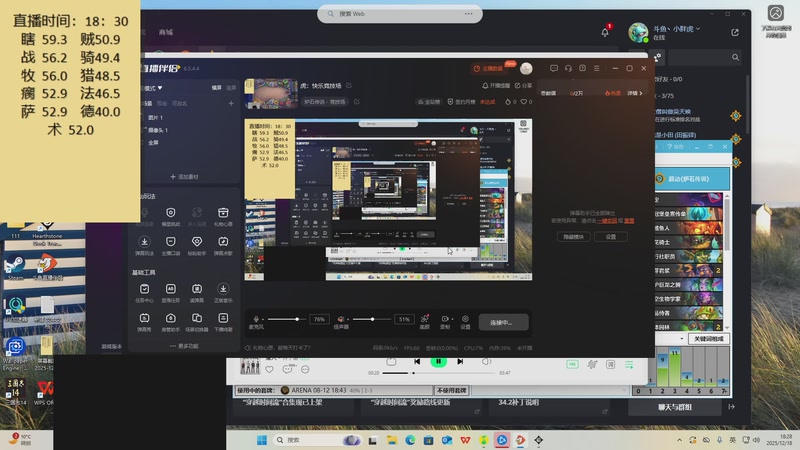Click the notification bell with red badge
Image resolution: width=800 pixels, height=450 pixels.
(605, 32)
